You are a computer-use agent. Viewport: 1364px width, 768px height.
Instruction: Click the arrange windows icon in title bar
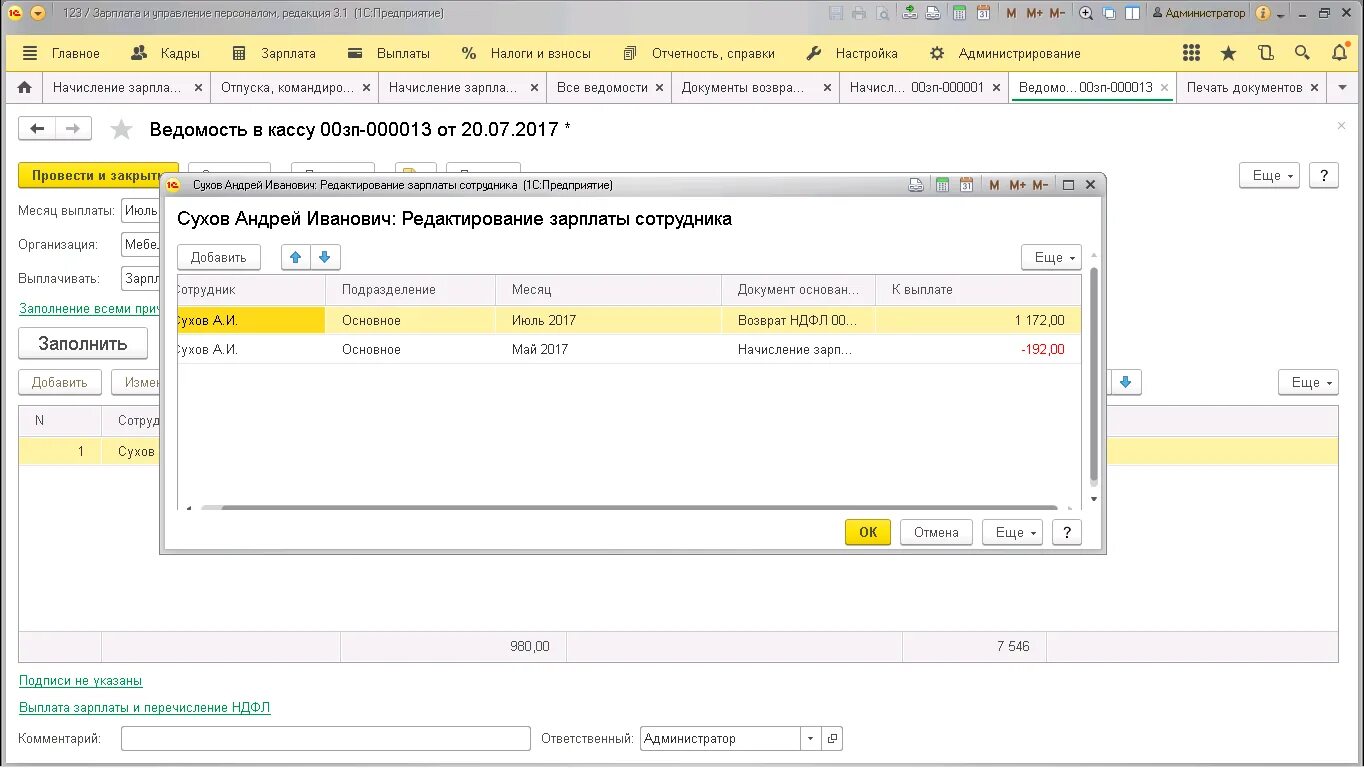pos(1109,13)
